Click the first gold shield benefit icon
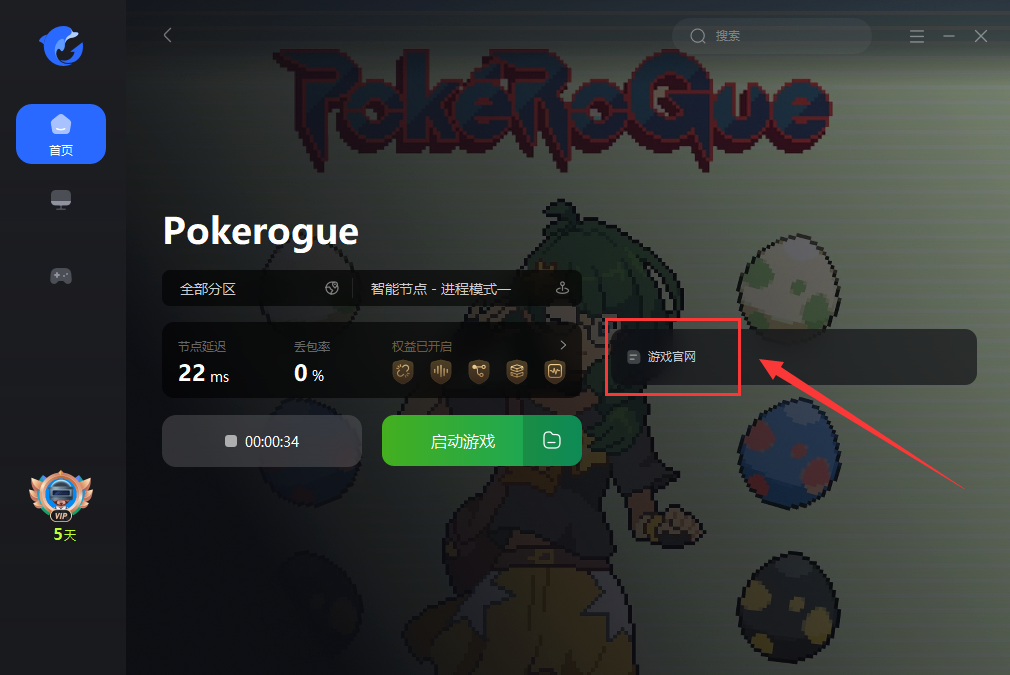 pos(403,371)
